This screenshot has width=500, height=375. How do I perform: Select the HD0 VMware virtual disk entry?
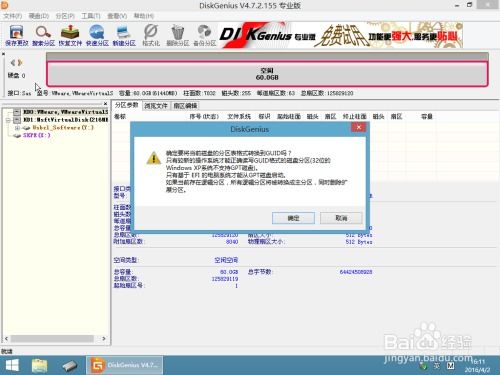pos(65,112)
